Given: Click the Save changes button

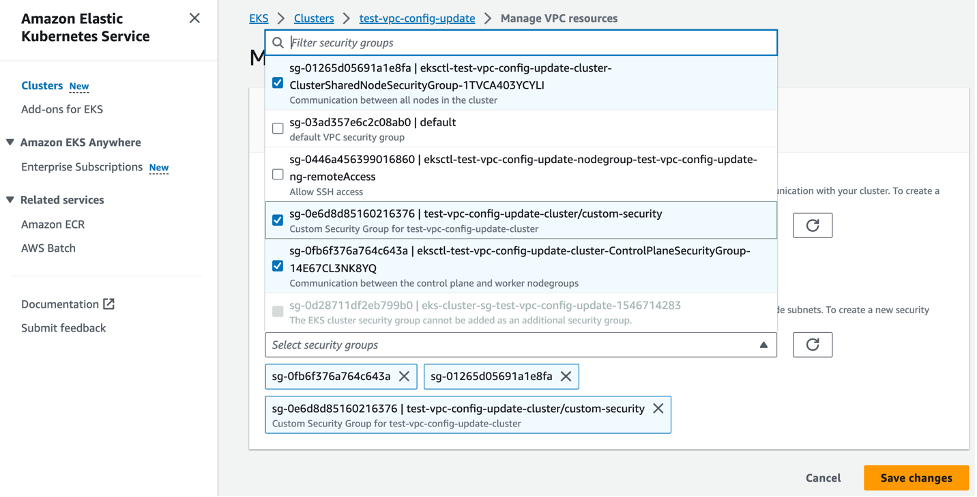Looking at the screenshot, I should point(917,478).
